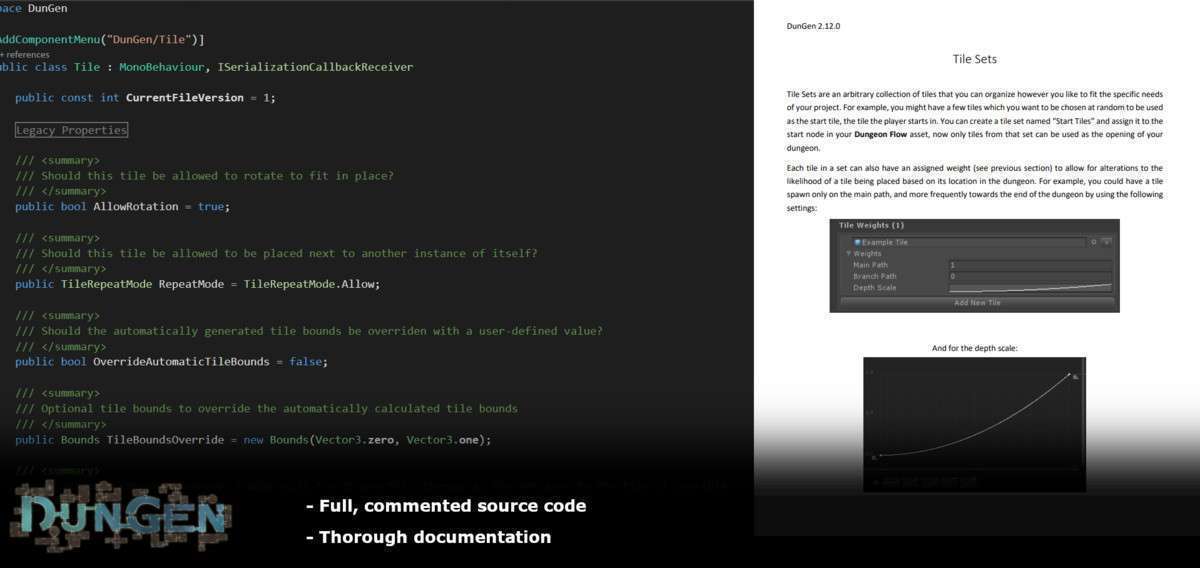
Task: Click the "DunGen 2.12.0" page header text
Action: pos(813,26)
